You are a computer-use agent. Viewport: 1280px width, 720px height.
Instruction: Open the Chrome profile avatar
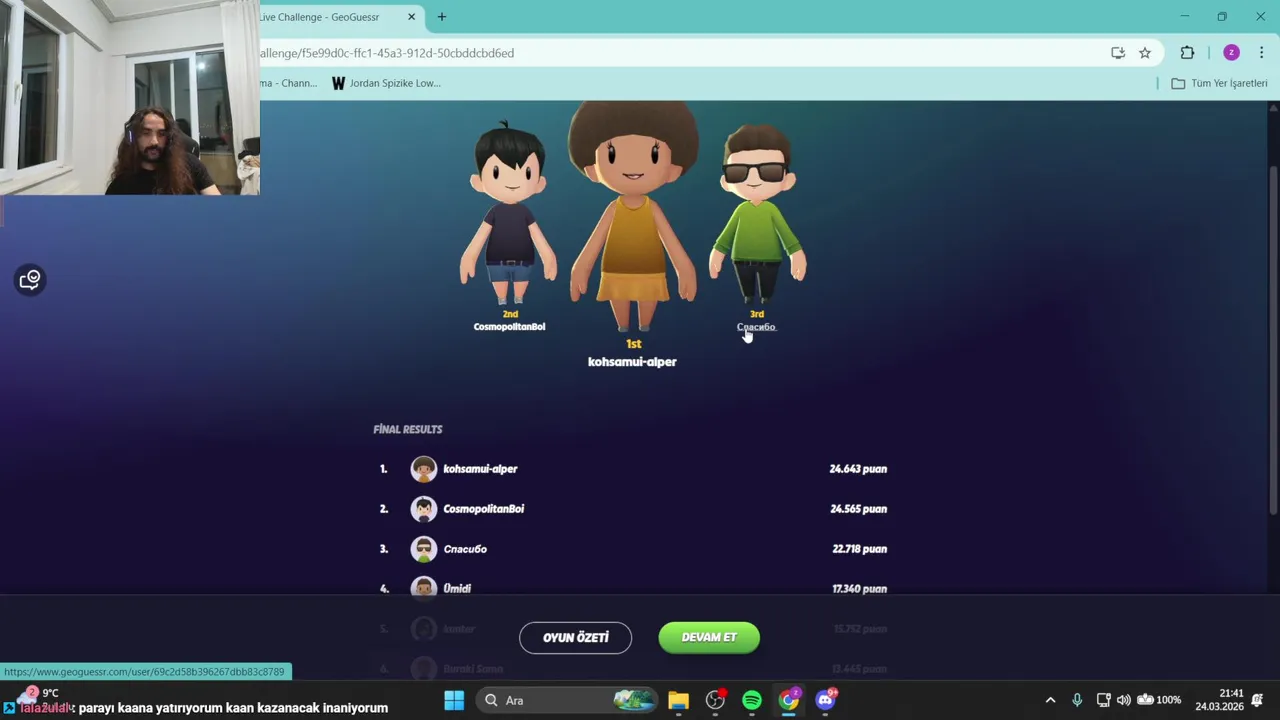(x=1231, y=53)
